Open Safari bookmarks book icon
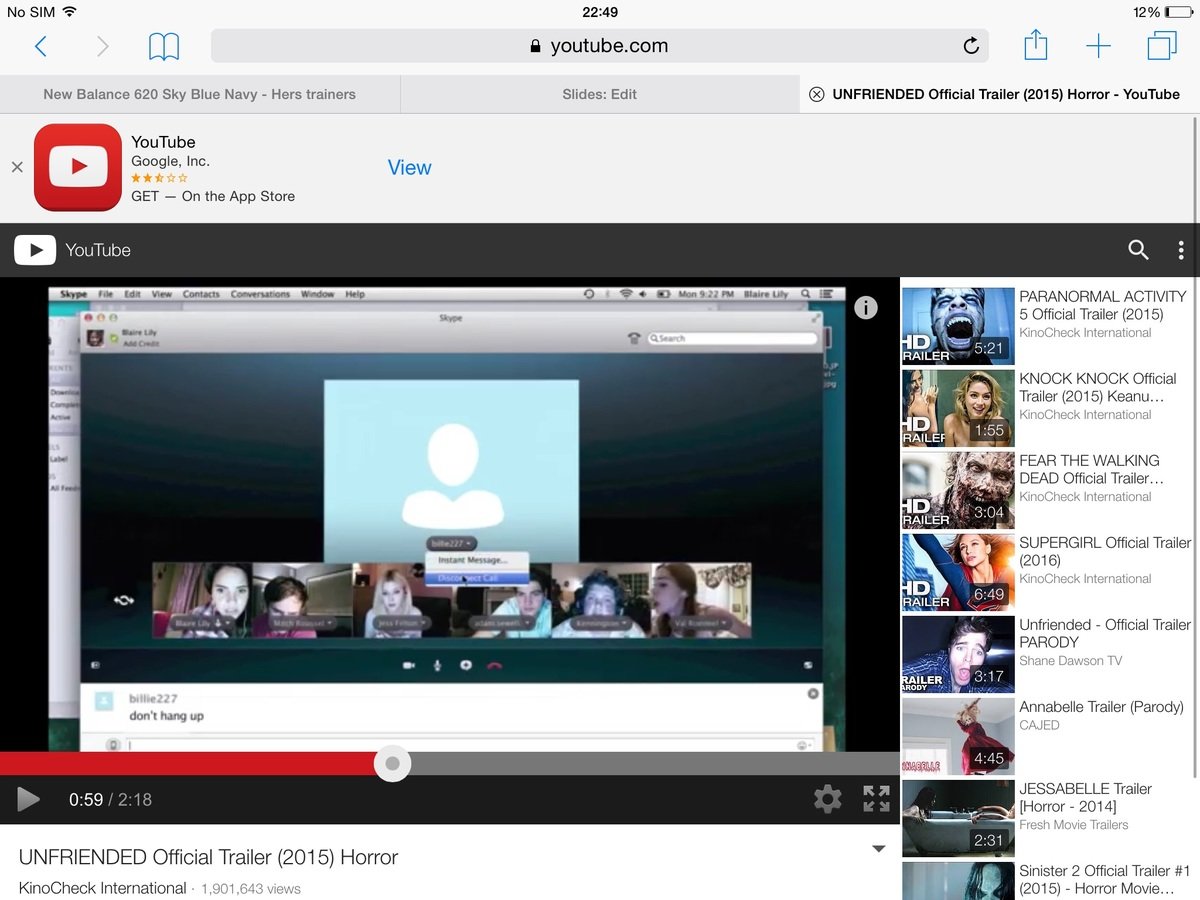The image size is (1200, 900). pyautogui.click(x=163, y=46)
